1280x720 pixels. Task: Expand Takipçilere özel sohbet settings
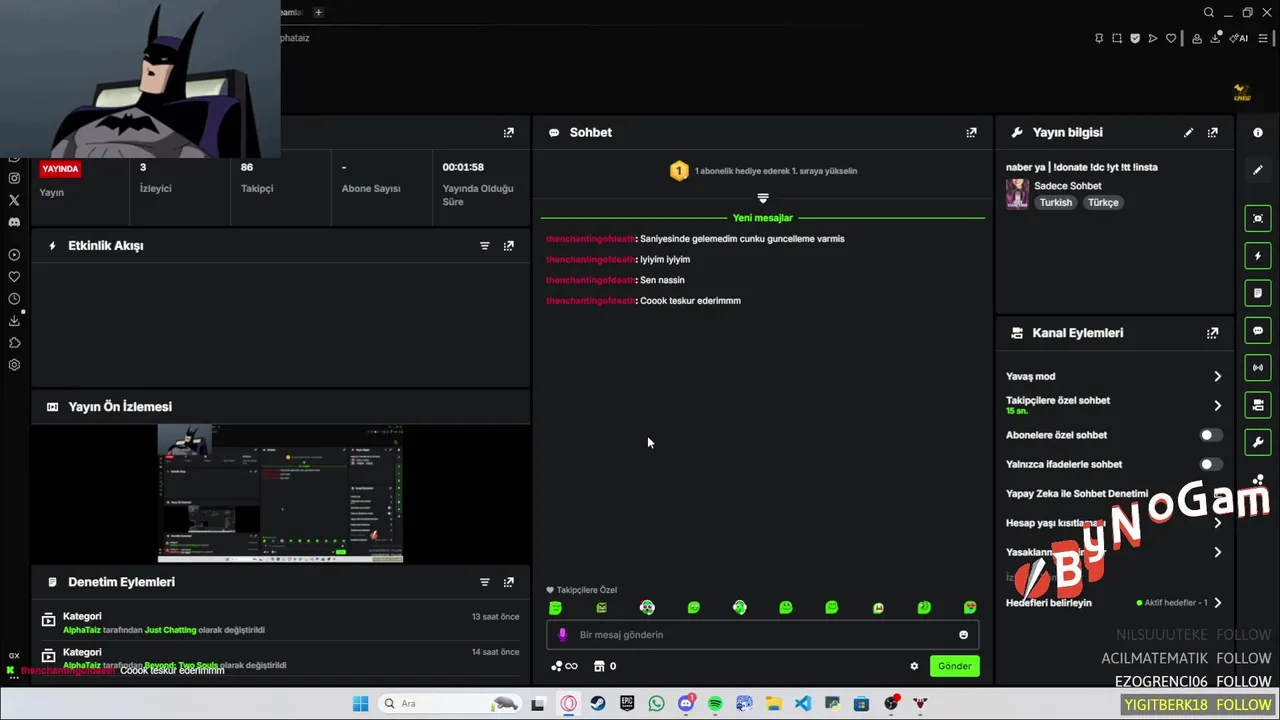pyautogui.click(x=1217, y=406)
